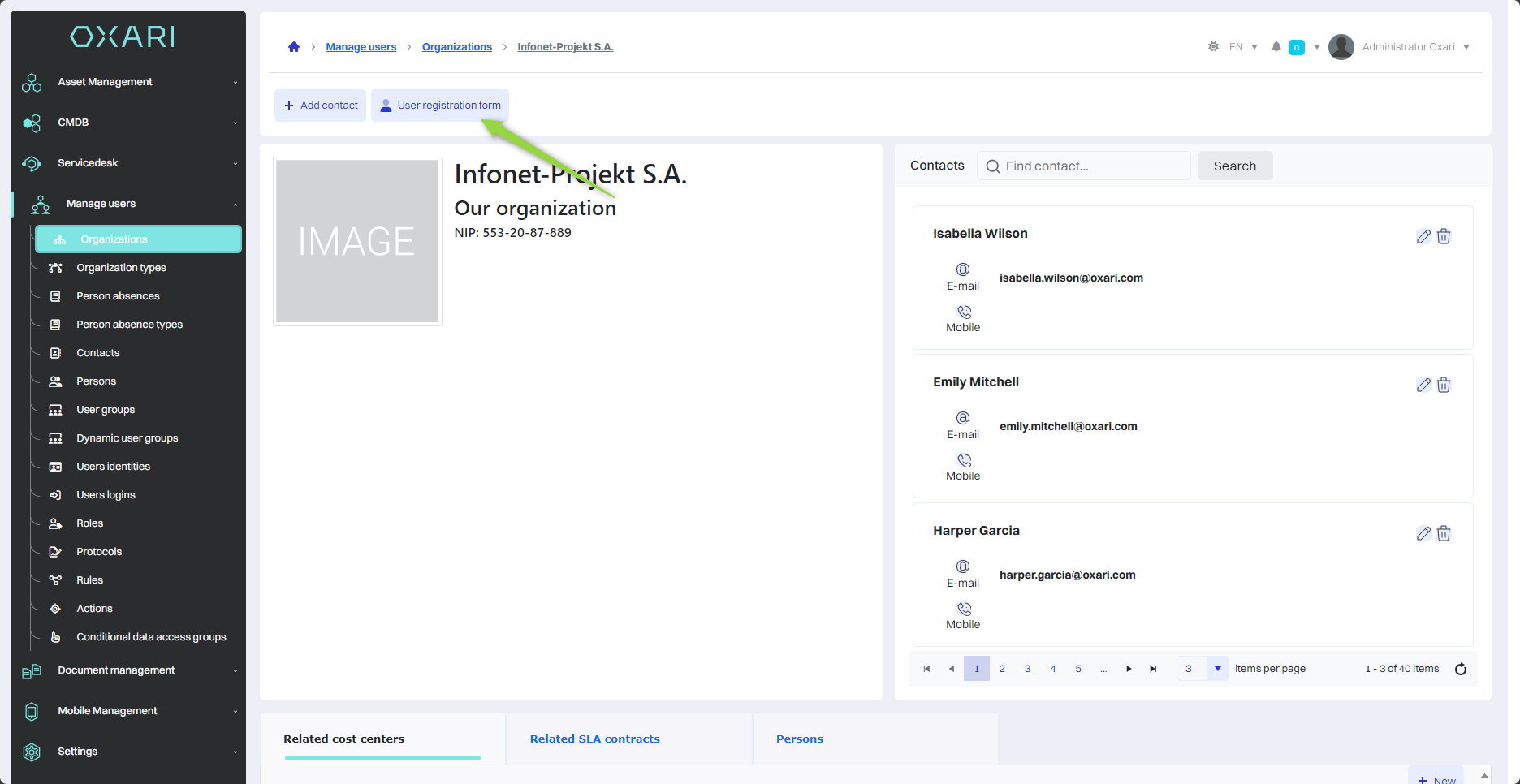Open the notifications bell icon
The image size is (1520, 784).
pyautogui.click(x=1276, y=47)
